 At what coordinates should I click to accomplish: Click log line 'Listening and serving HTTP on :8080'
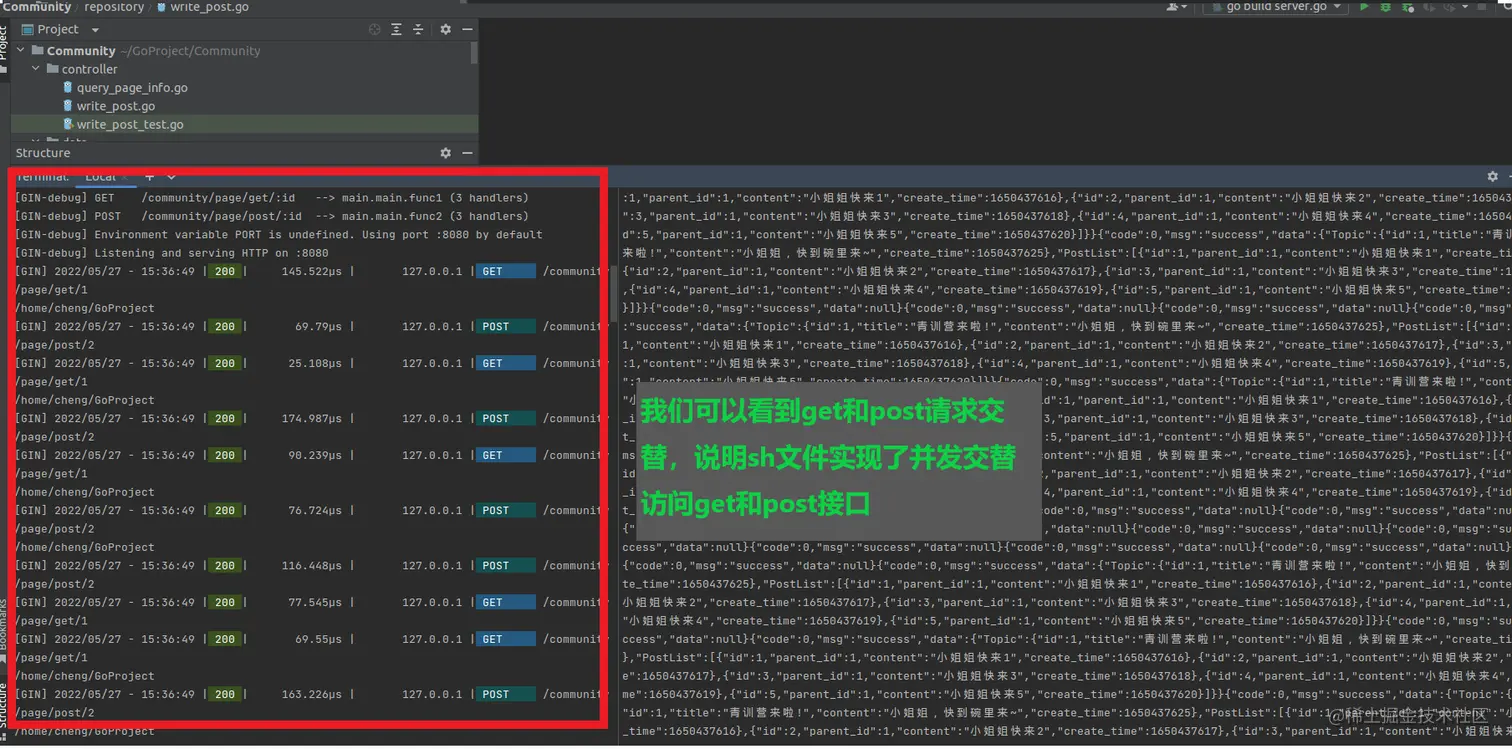tap(172, 253)
